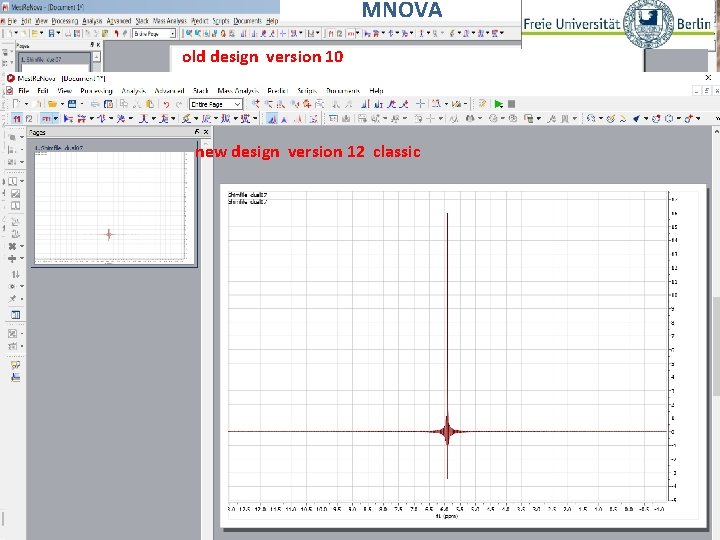Image resolution: width=720 pixels, height=540 pixels.
Task: Click the Undo arrow icon in version 12
Action: pyautogui.click(x=166, y=105)
